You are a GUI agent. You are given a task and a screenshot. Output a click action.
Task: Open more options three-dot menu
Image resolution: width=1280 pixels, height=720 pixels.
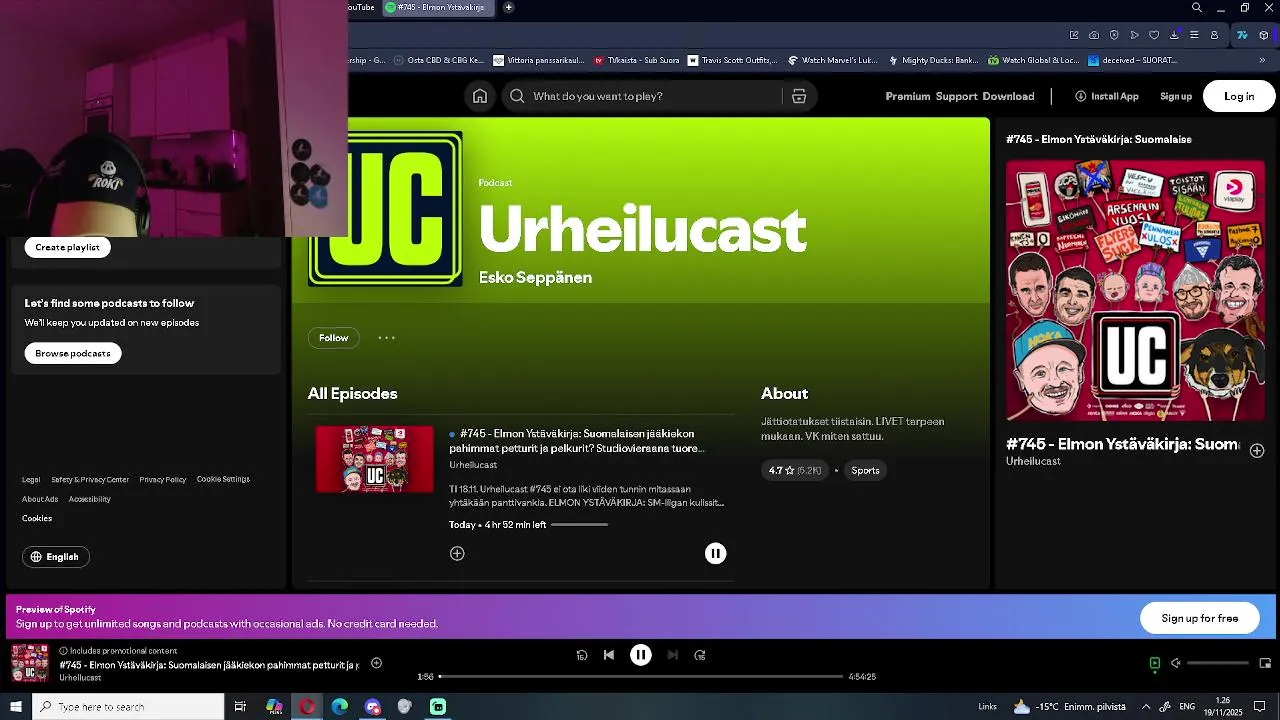387,338
